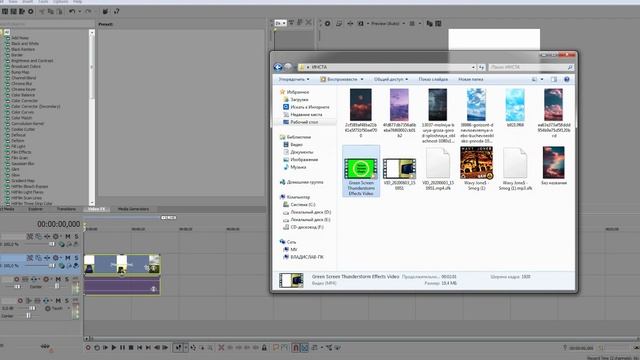Screen dimensions: 640x360
Task: Click the Copy Snapshot icon in preview toolbar
Action: coord(429,24)
